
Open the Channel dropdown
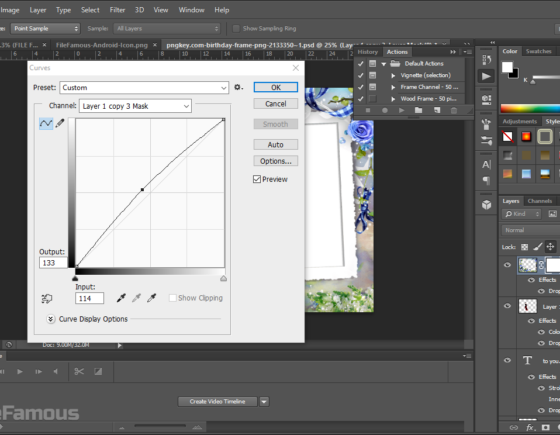point(135,106)
